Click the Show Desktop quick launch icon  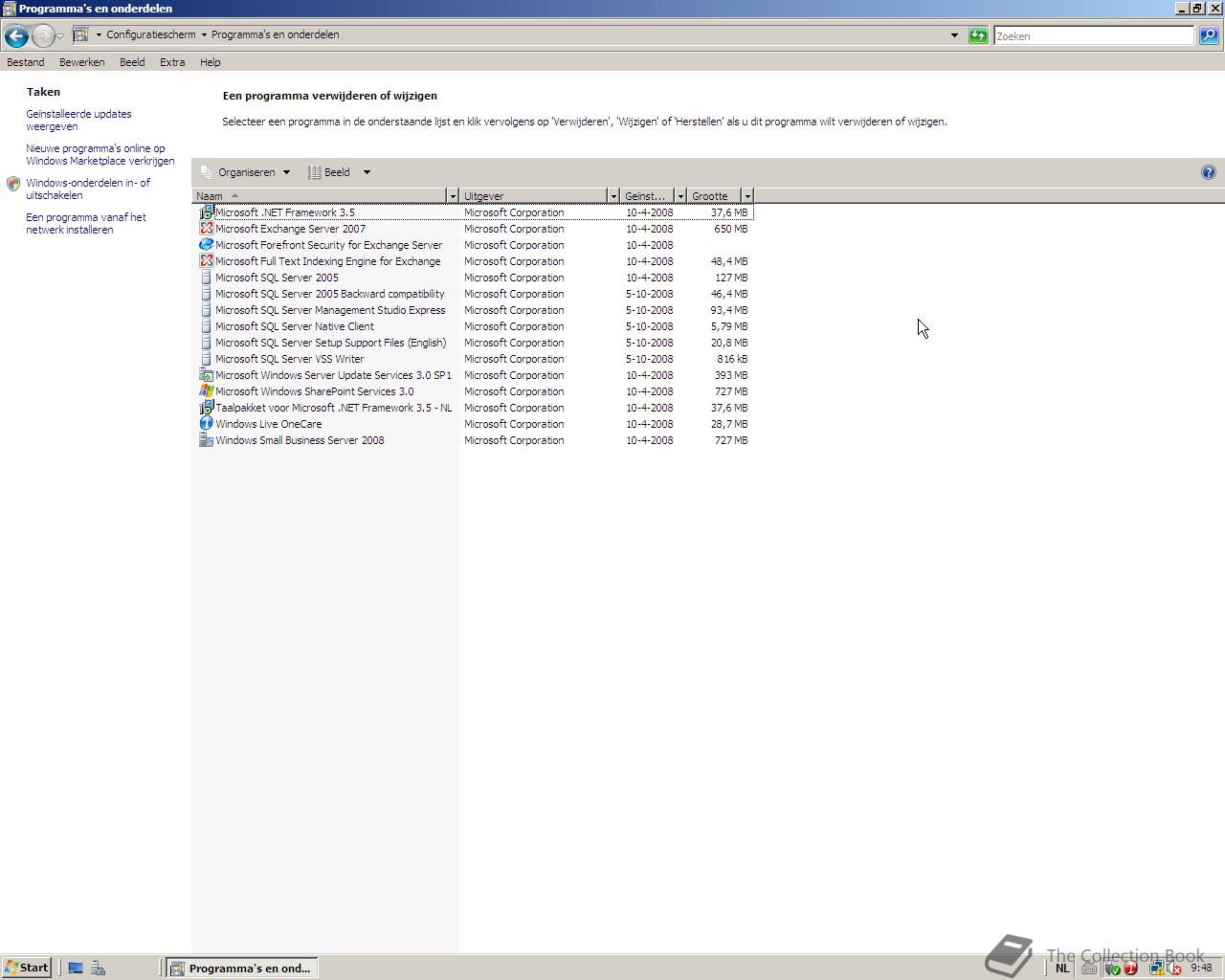coord(76,968)
